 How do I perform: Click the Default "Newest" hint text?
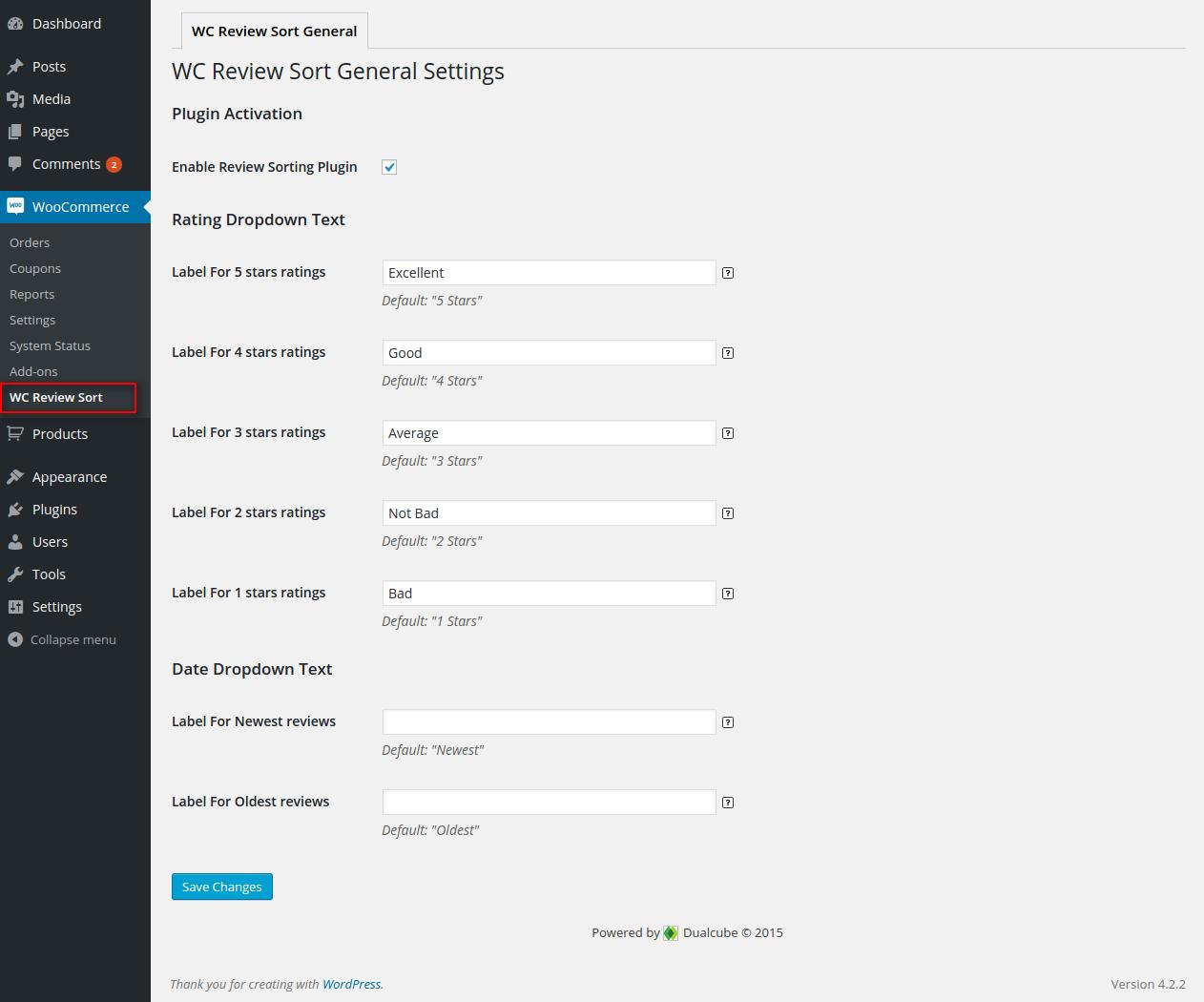pos(432,750)
